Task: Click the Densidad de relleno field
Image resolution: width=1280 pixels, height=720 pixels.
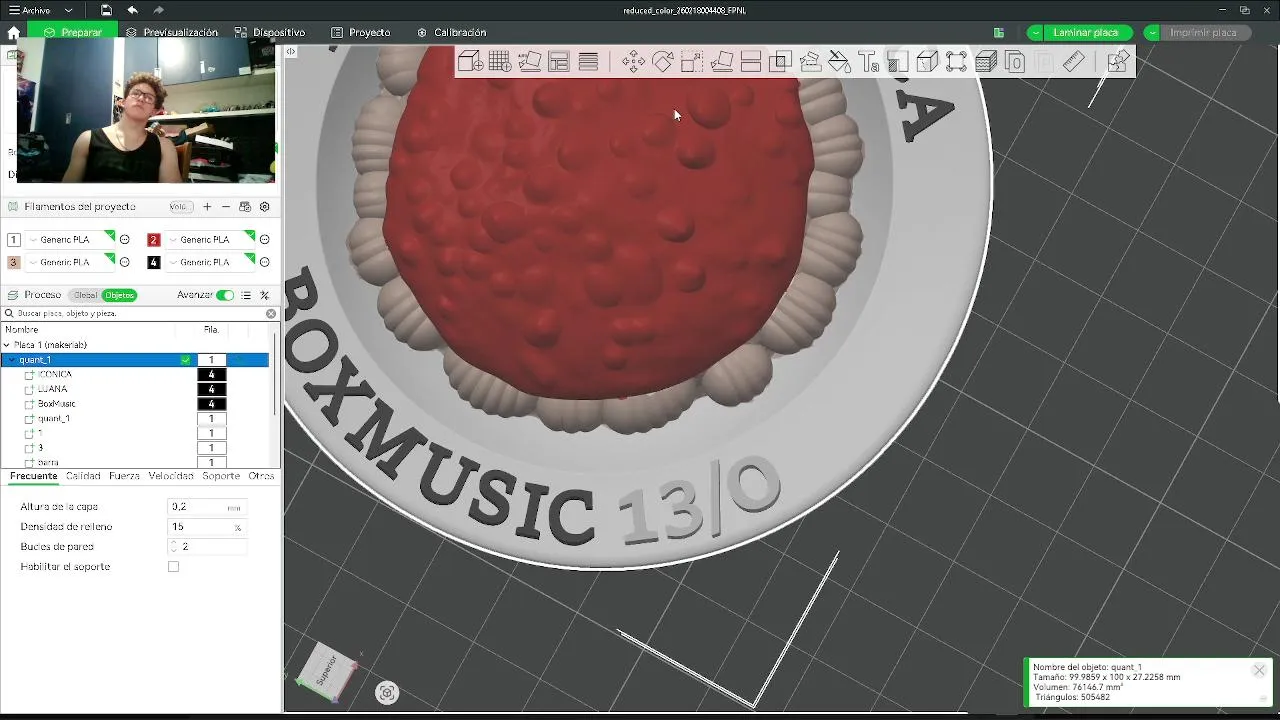Action: coord(206,527)
